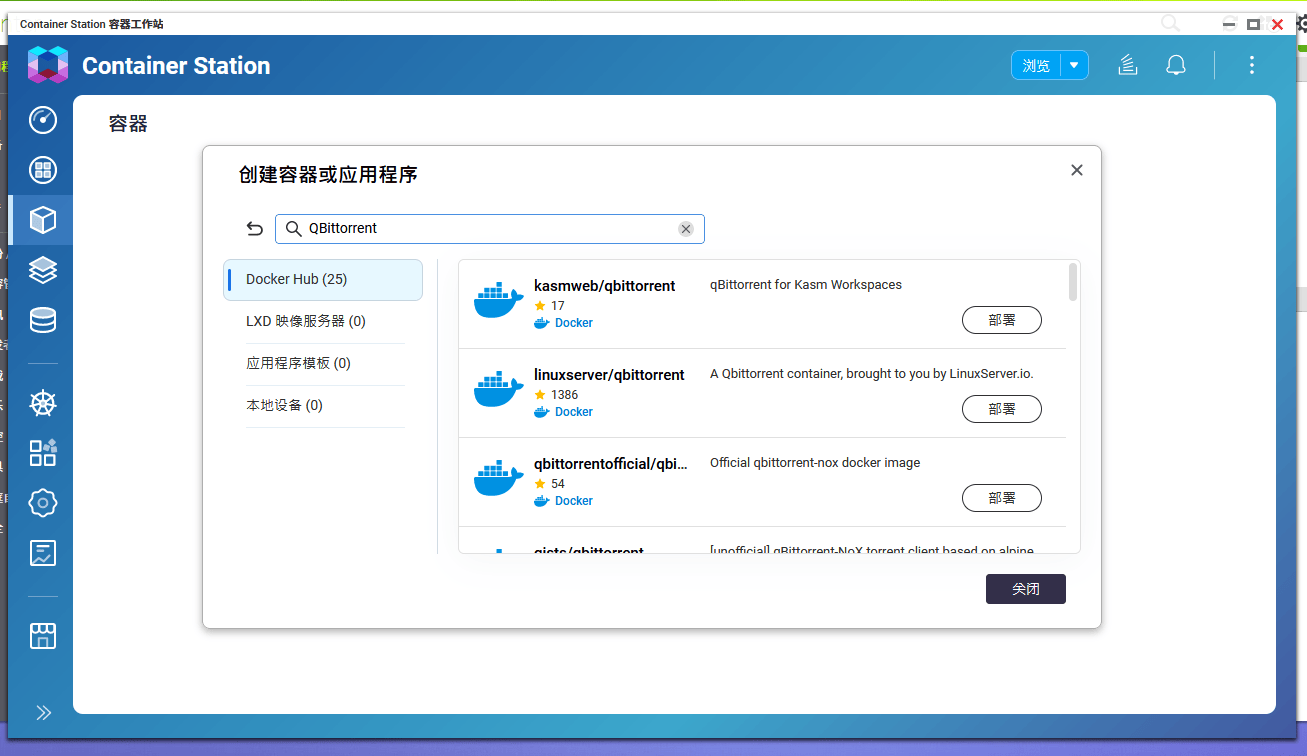Close the create container dialog with X
Image resolution: width=1307 pixels, height=756 pixels.
tap(1077, 170)
